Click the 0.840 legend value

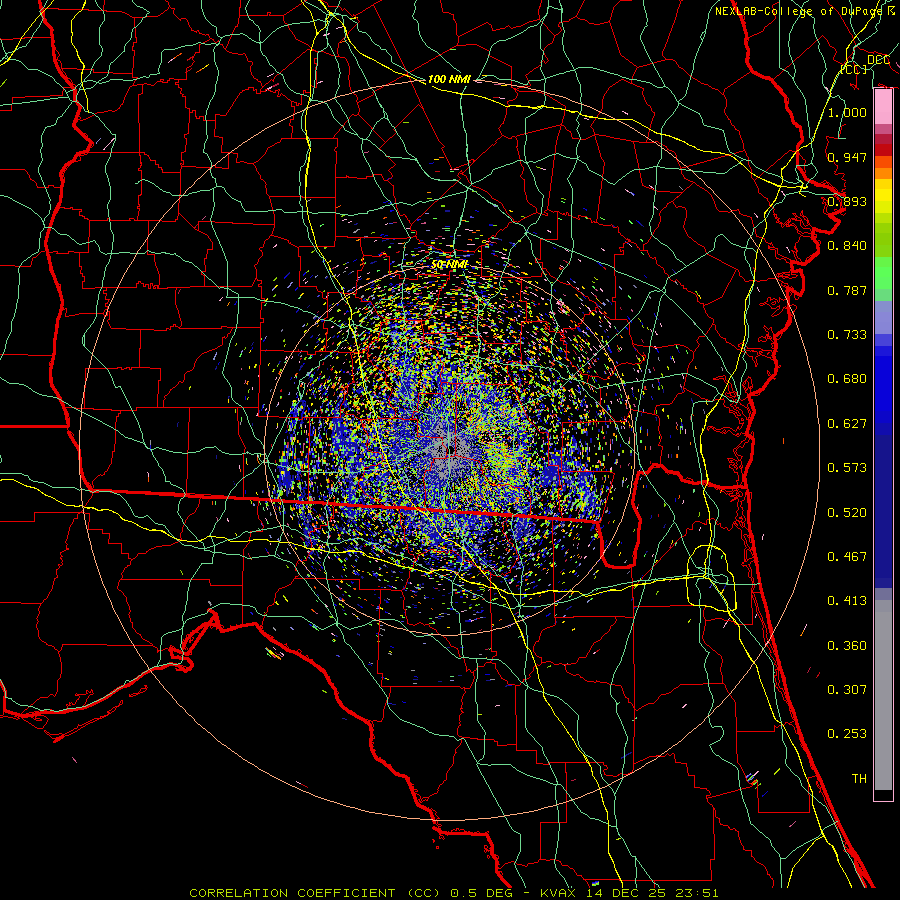847,246
